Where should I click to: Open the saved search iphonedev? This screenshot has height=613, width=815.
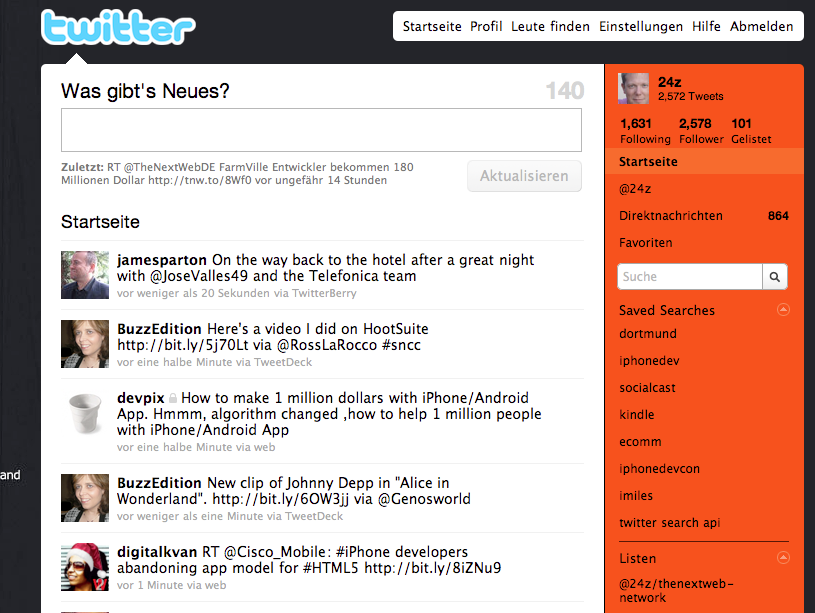649,361
